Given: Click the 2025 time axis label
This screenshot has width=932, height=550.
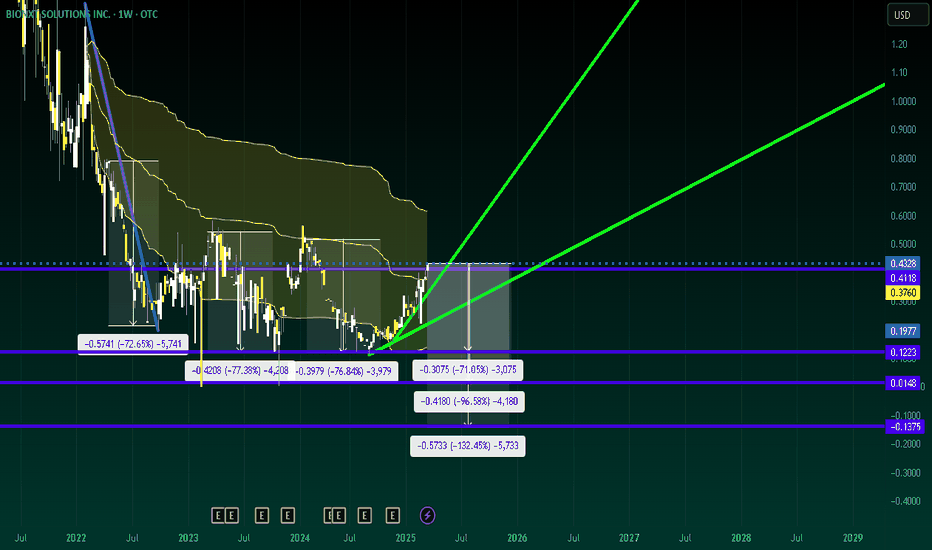Looking at the screenshot, I should click(405, 538).
